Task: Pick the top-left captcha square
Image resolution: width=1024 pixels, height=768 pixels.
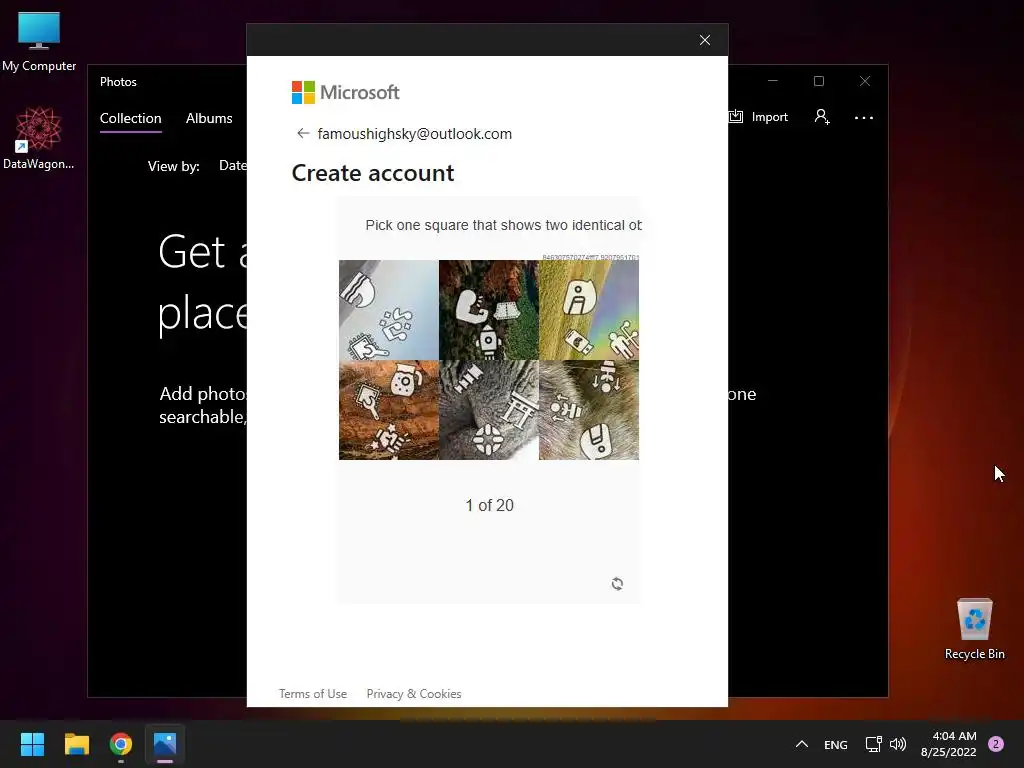Action: [x=389, y=310]
